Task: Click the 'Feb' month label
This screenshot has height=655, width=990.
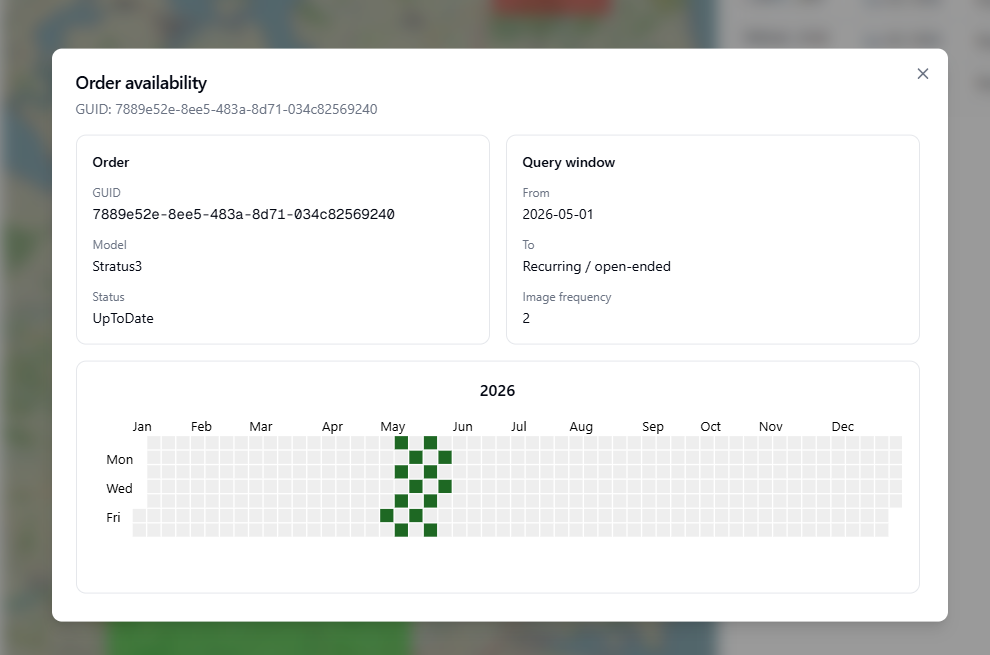Action: coord(201,427)
